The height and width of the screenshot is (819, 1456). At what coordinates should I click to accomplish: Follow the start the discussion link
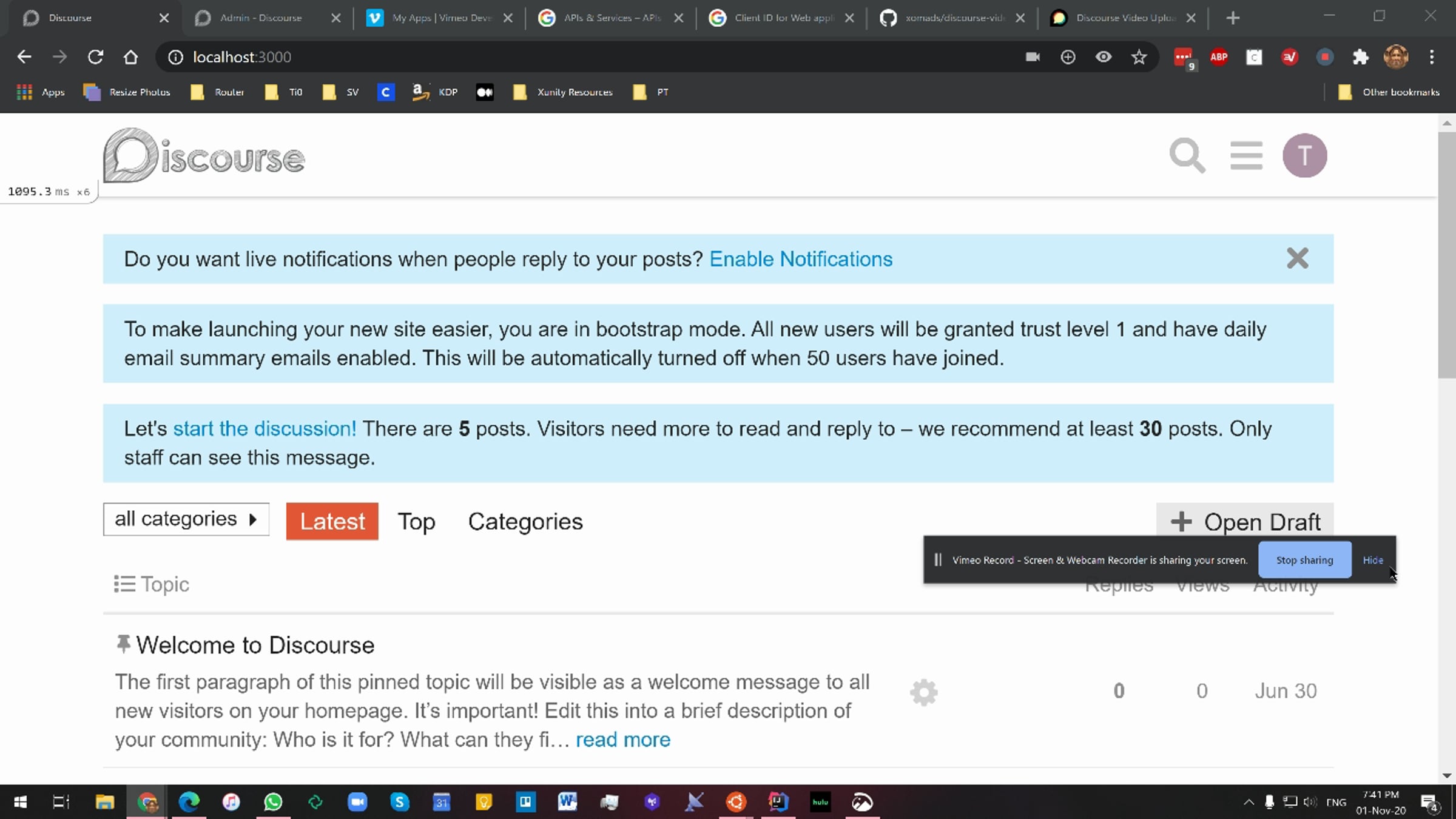tap(265, 429)
